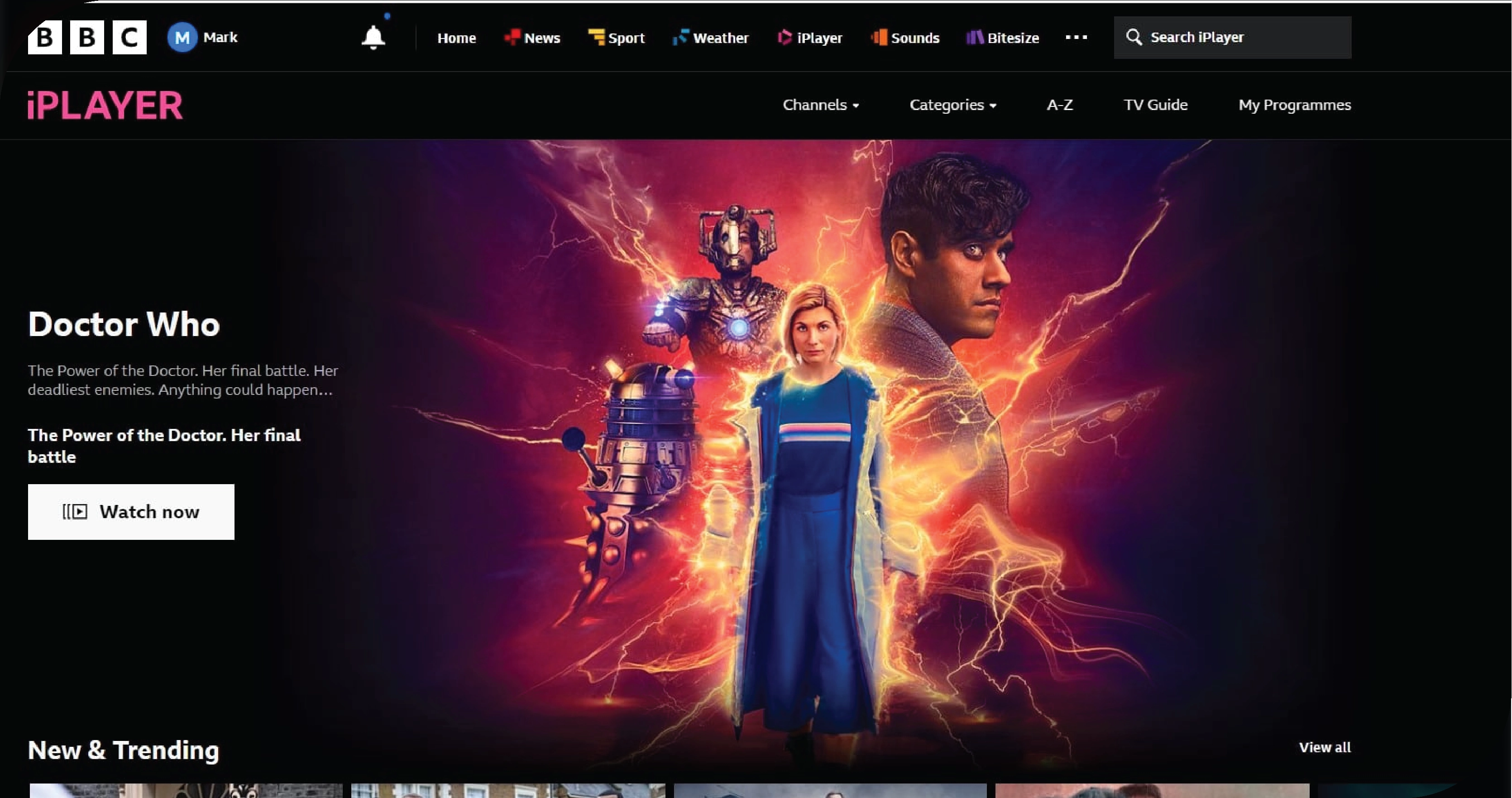1512x798 pixels.
Task: Open BBC Sounds
Action: 906,38
